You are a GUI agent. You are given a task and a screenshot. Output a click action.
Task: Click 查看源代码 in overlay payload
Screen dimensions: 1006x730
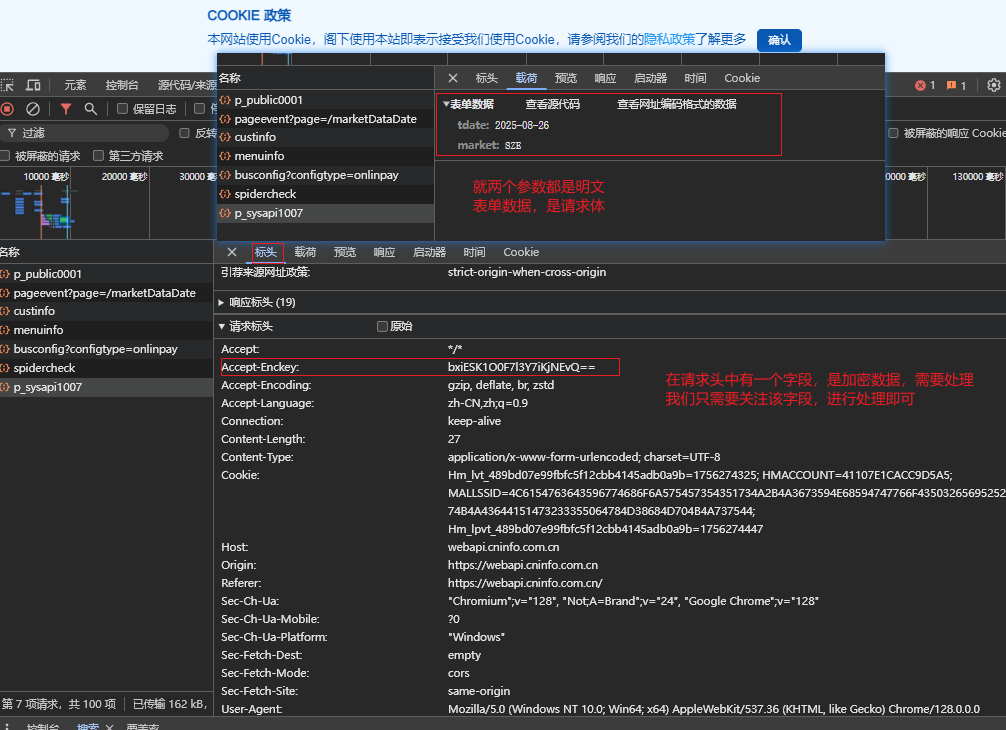click(x=552, y=104)
